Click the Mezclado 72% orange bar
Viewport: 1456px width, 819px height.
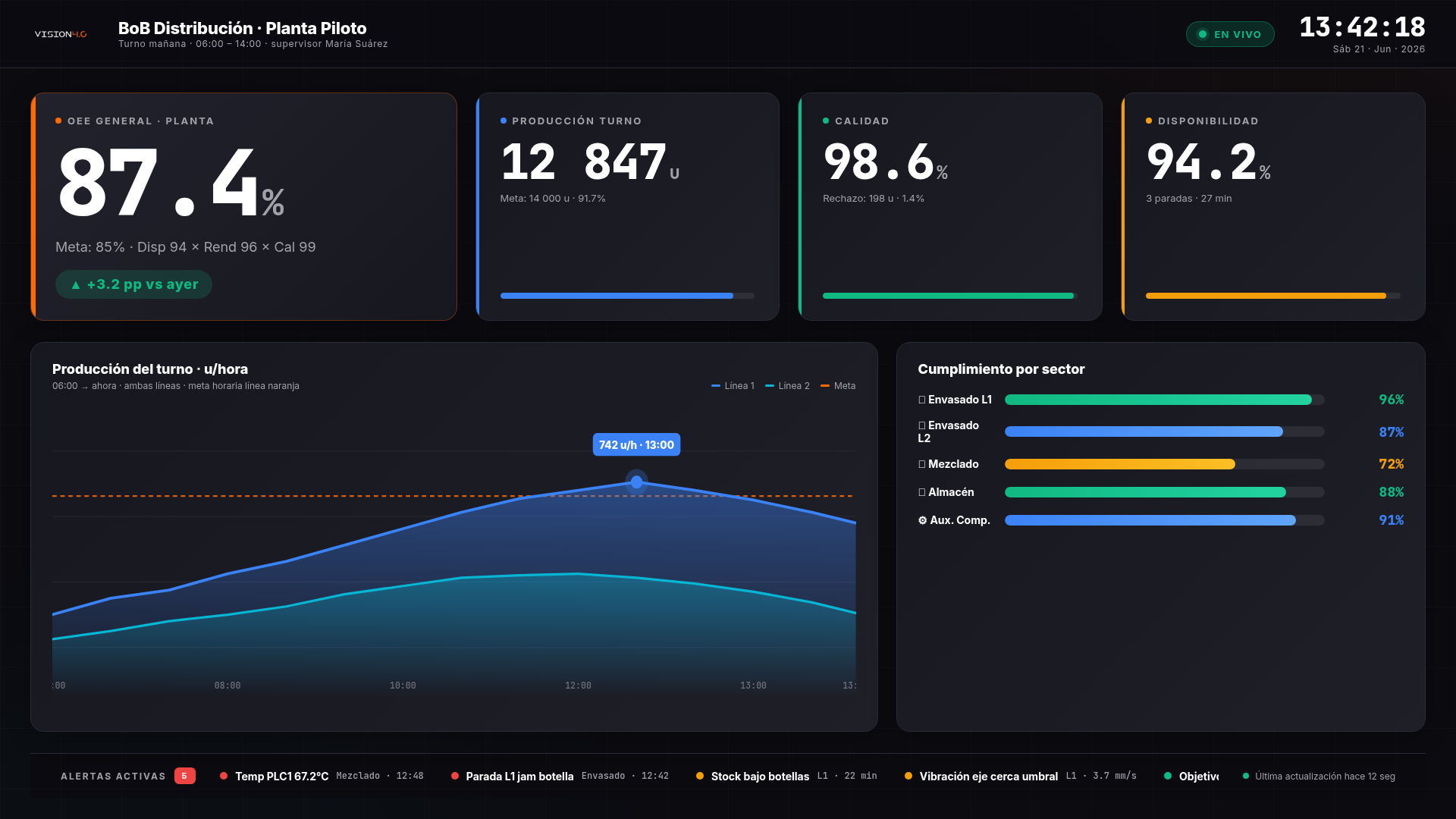click(1164, 464)
